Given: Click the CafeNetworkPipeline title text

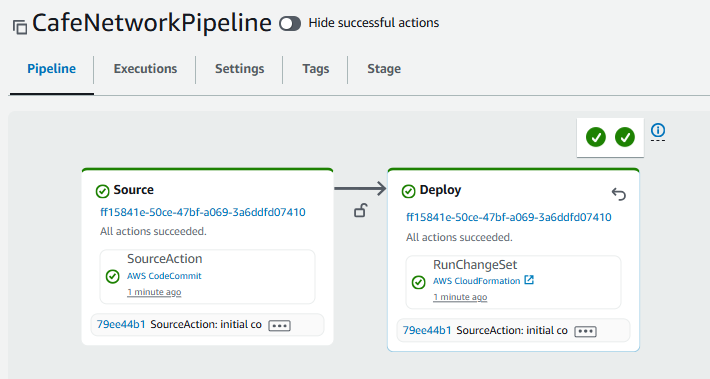Looking at the screenshot, I should click(x=152, y=23).
